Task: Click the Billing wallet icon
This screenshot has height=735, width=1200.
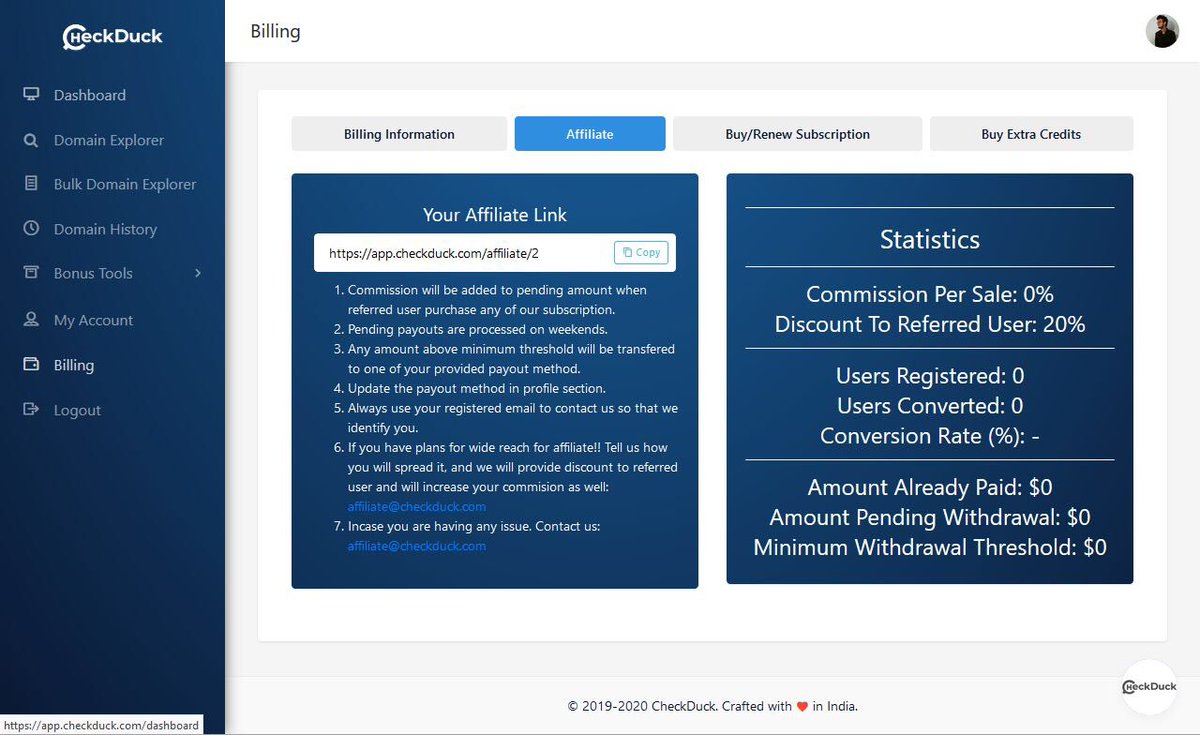Action: point(31,364)
